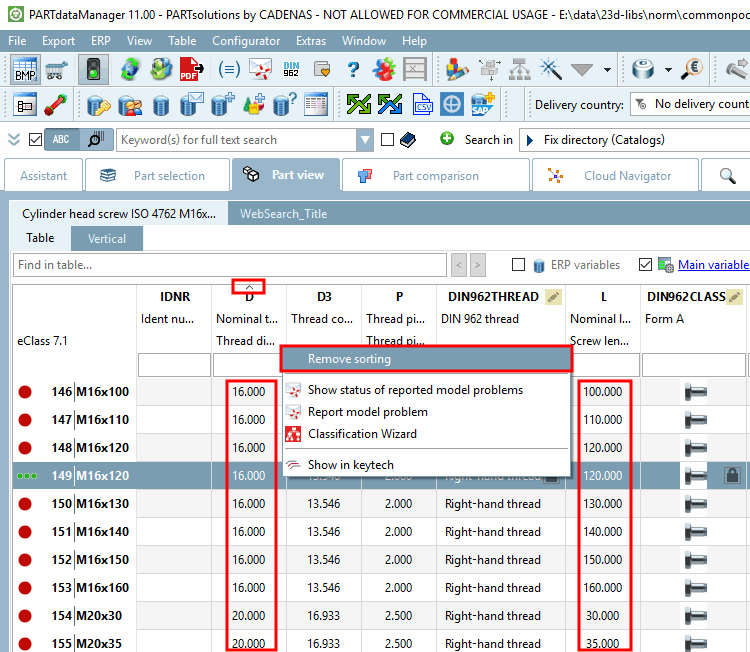Click the database with question mark icon
Viewport: 750px width, 652px height.
[285, 104]
